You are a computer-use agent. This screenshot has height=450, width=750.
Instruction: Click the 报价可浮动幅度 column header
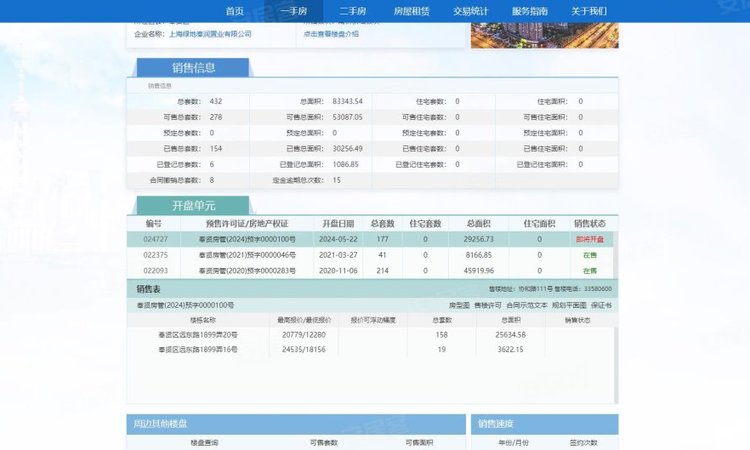tap(373, 320)
